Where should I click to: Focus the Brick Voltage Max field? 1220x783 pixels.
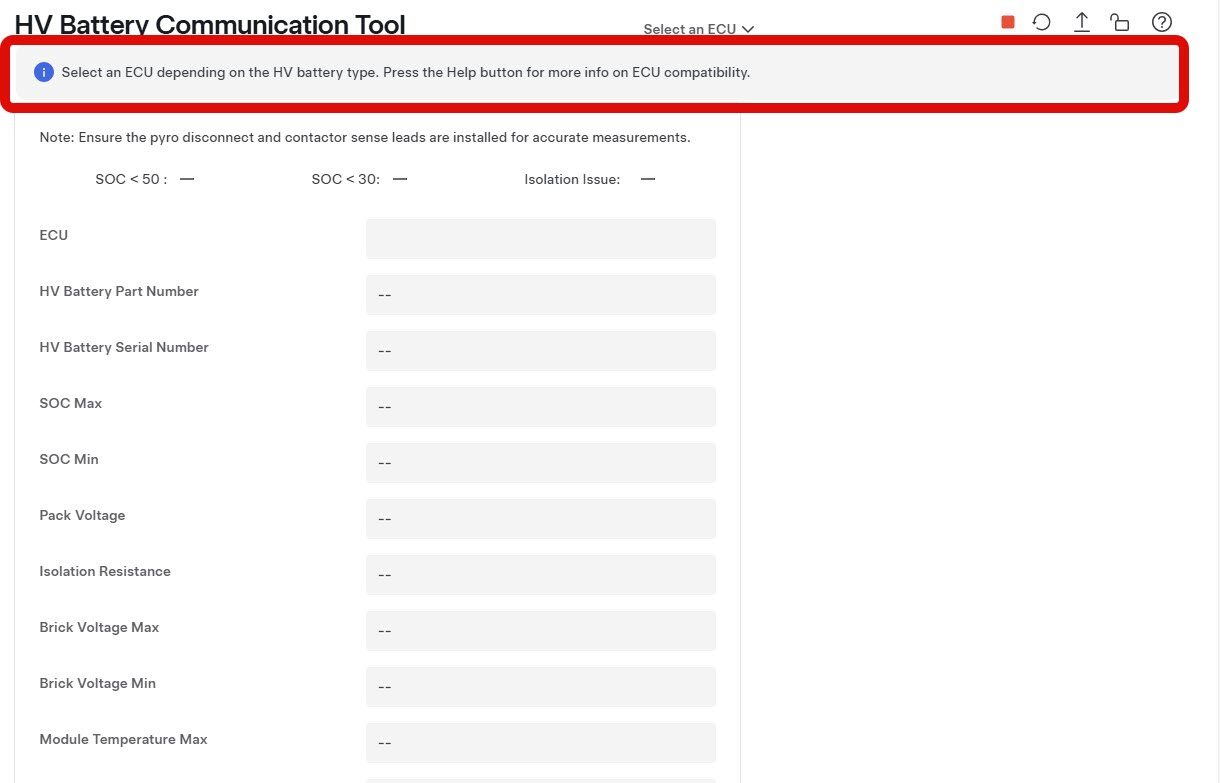click(x=540, y=631)
